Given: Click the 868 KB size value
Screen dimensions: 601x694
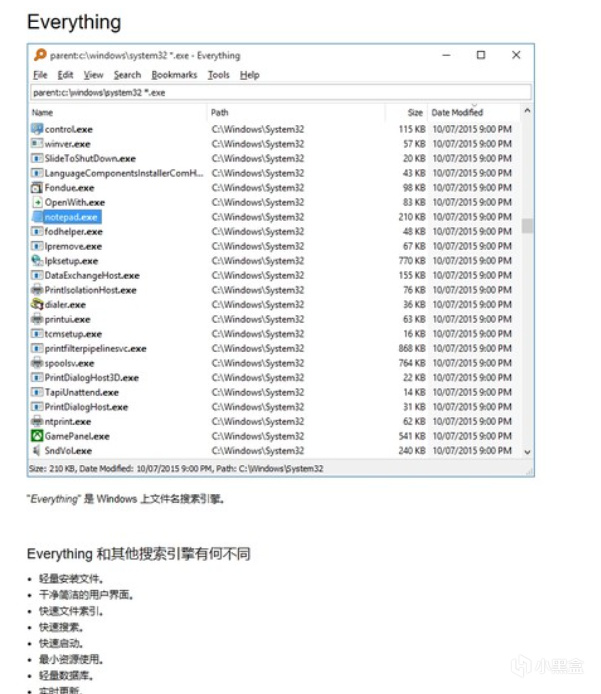Looking at the screenshot, I should (412, 348).
